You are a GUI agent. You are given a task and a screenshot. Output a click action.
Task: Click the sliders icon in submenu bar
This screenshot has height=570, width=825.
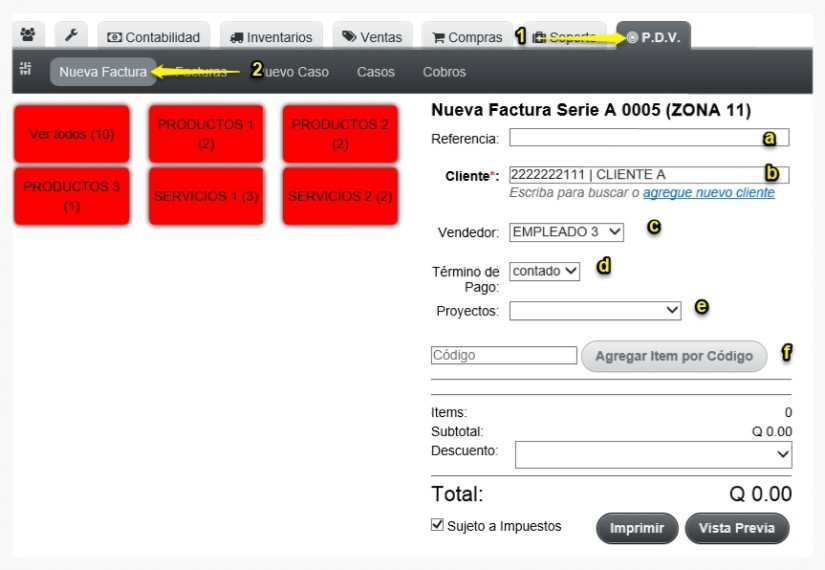coord(25,68)
